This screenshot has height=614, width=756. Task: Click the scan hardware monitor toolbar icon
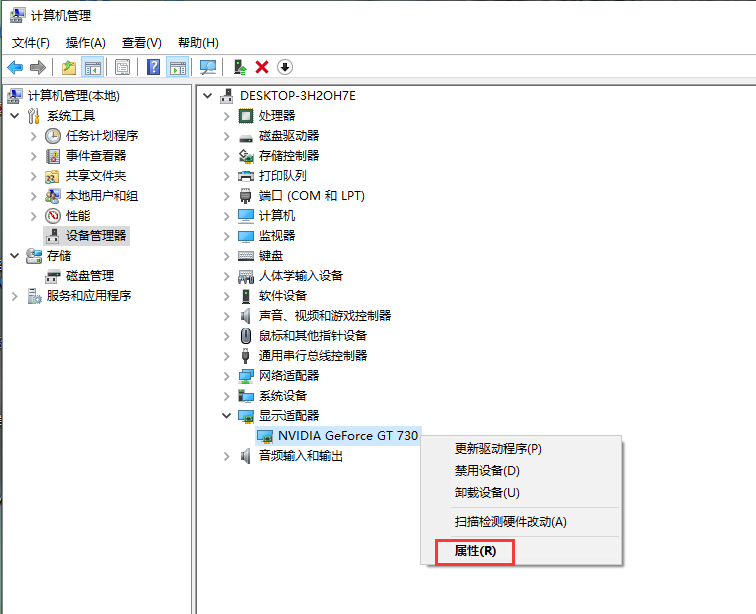tap(208, 67)
